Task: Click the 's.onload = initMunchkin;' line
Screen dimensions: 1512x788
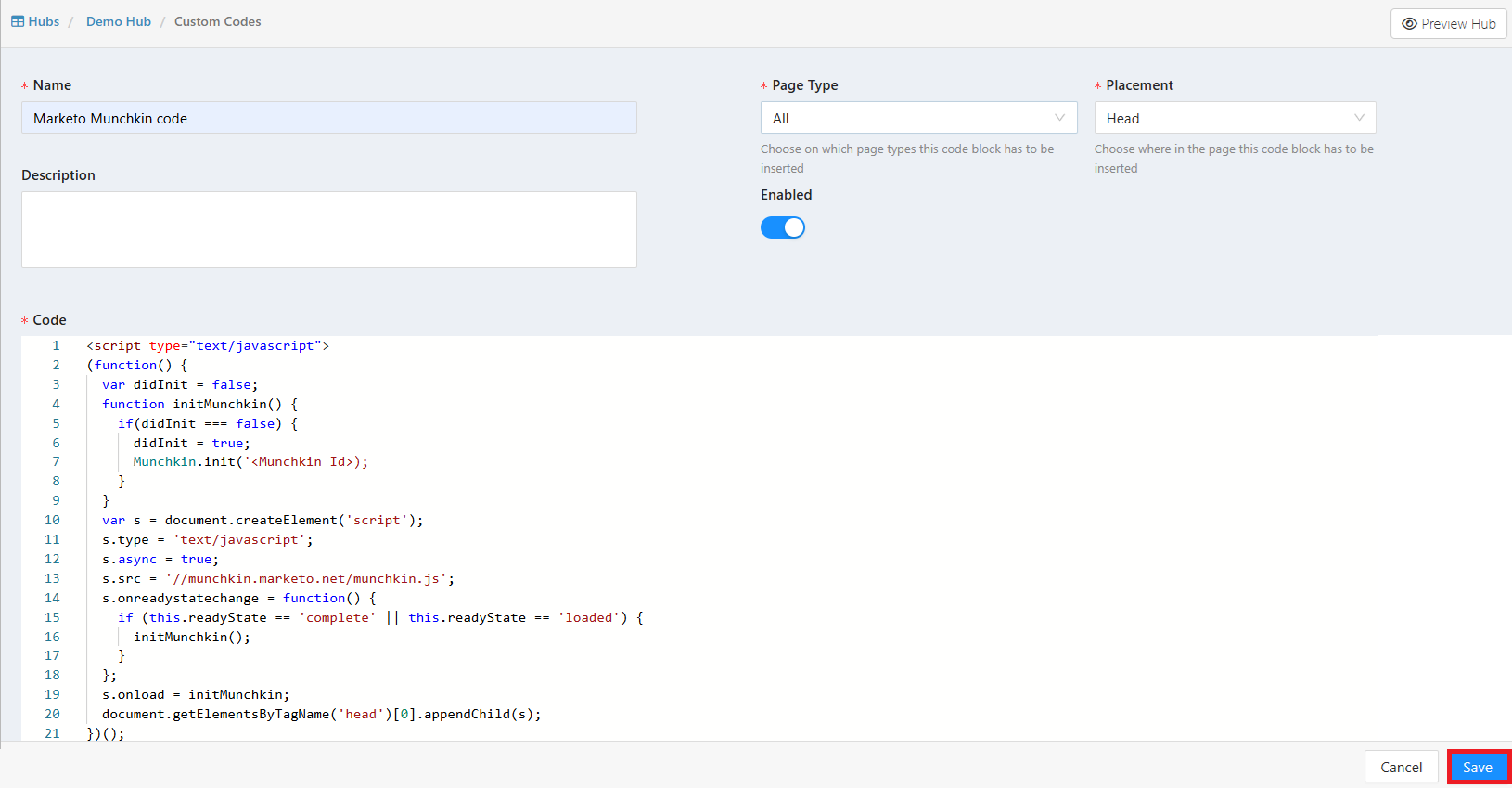Action: tap(196, 694)
